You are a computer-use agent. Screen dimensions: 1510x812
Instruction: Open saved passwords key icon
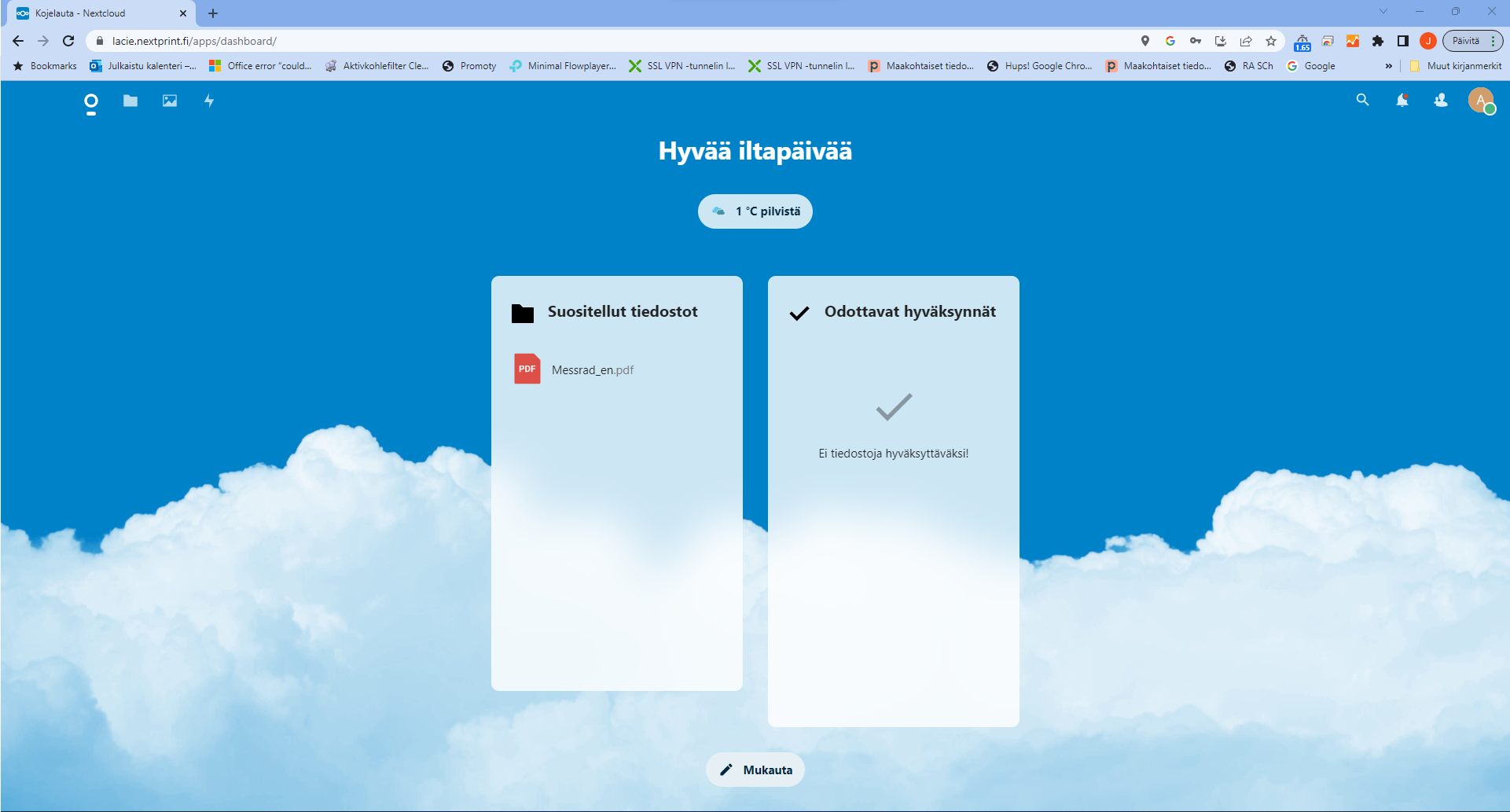tap(1196, 41)
